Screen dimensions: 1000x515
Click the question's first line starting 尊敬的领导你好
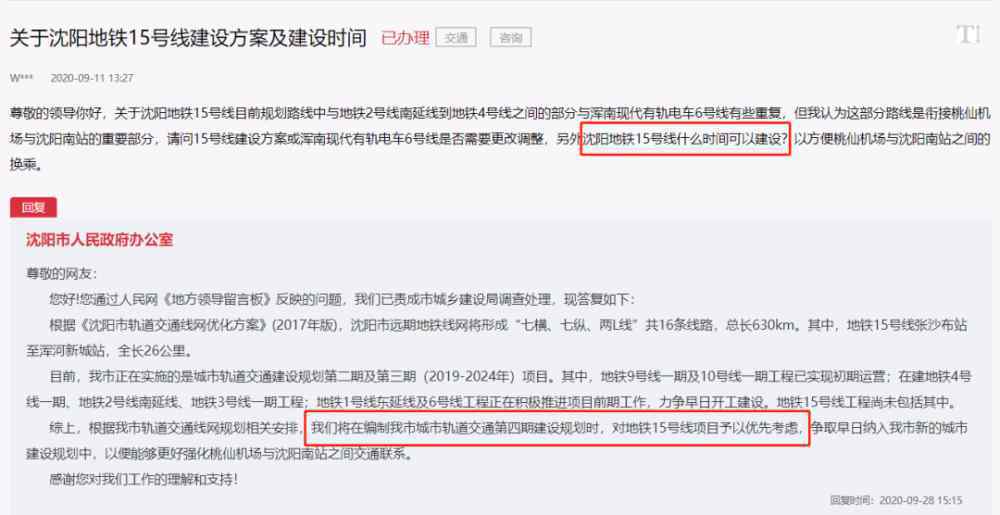500,114
